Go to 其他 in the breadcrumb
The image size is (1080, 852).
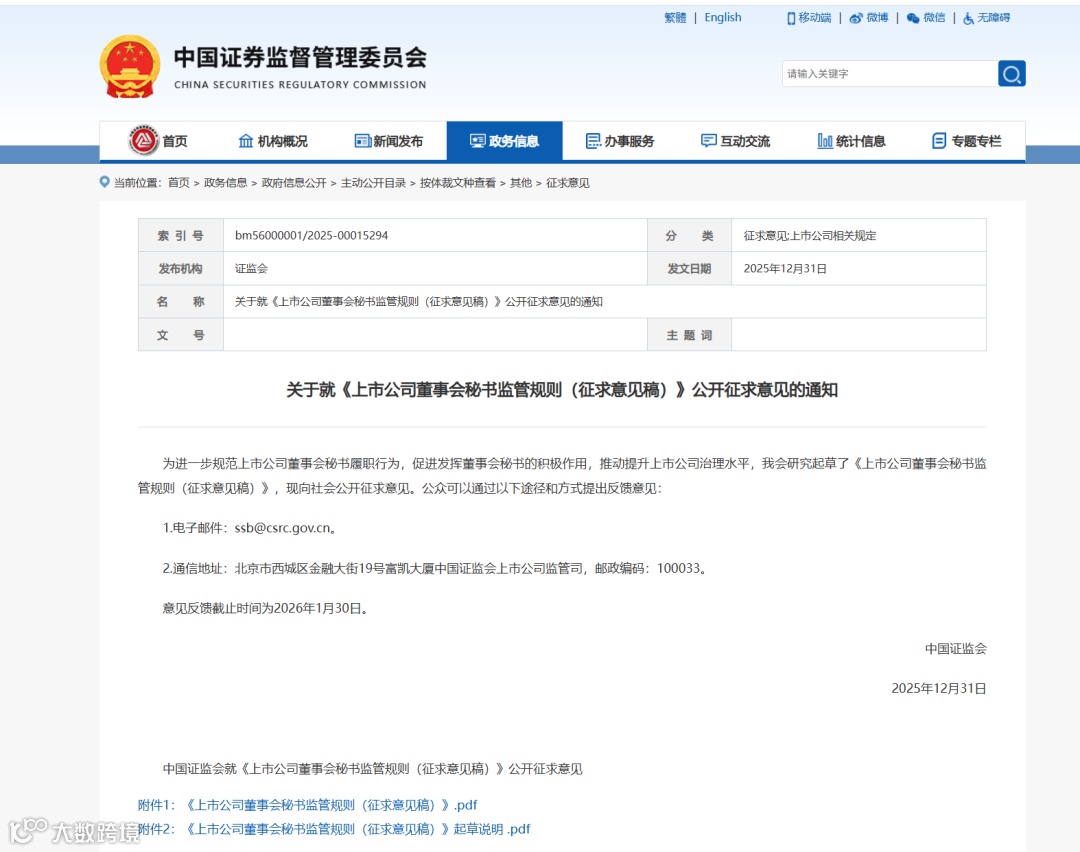(521, 183)
